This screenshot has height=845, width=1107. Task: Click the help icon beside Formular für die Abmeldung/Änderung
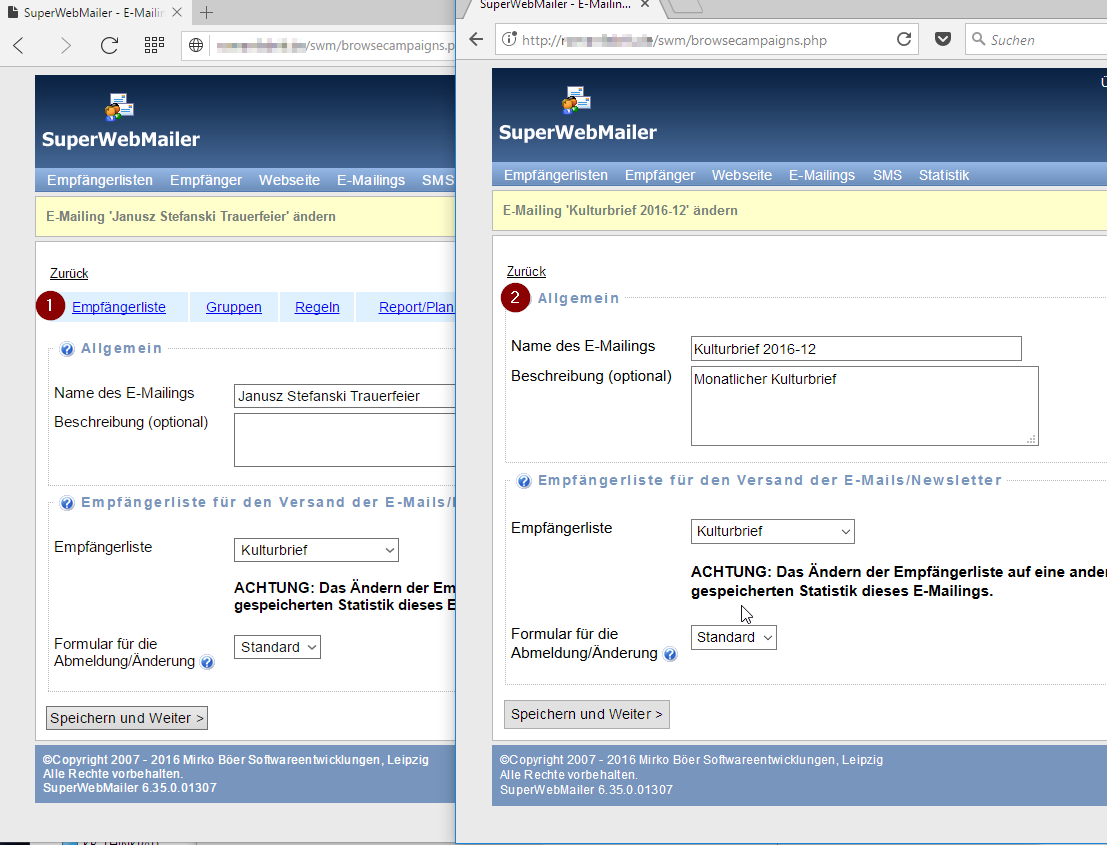(x=670, y=654)
